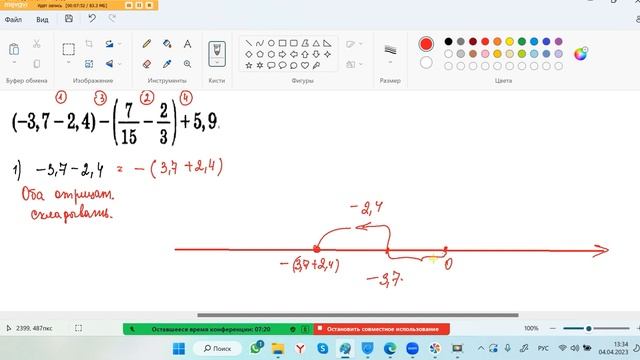Choose the five-point star shape
Screen dimensions: 640x360
pyautogui.click(x=249, y=65)
